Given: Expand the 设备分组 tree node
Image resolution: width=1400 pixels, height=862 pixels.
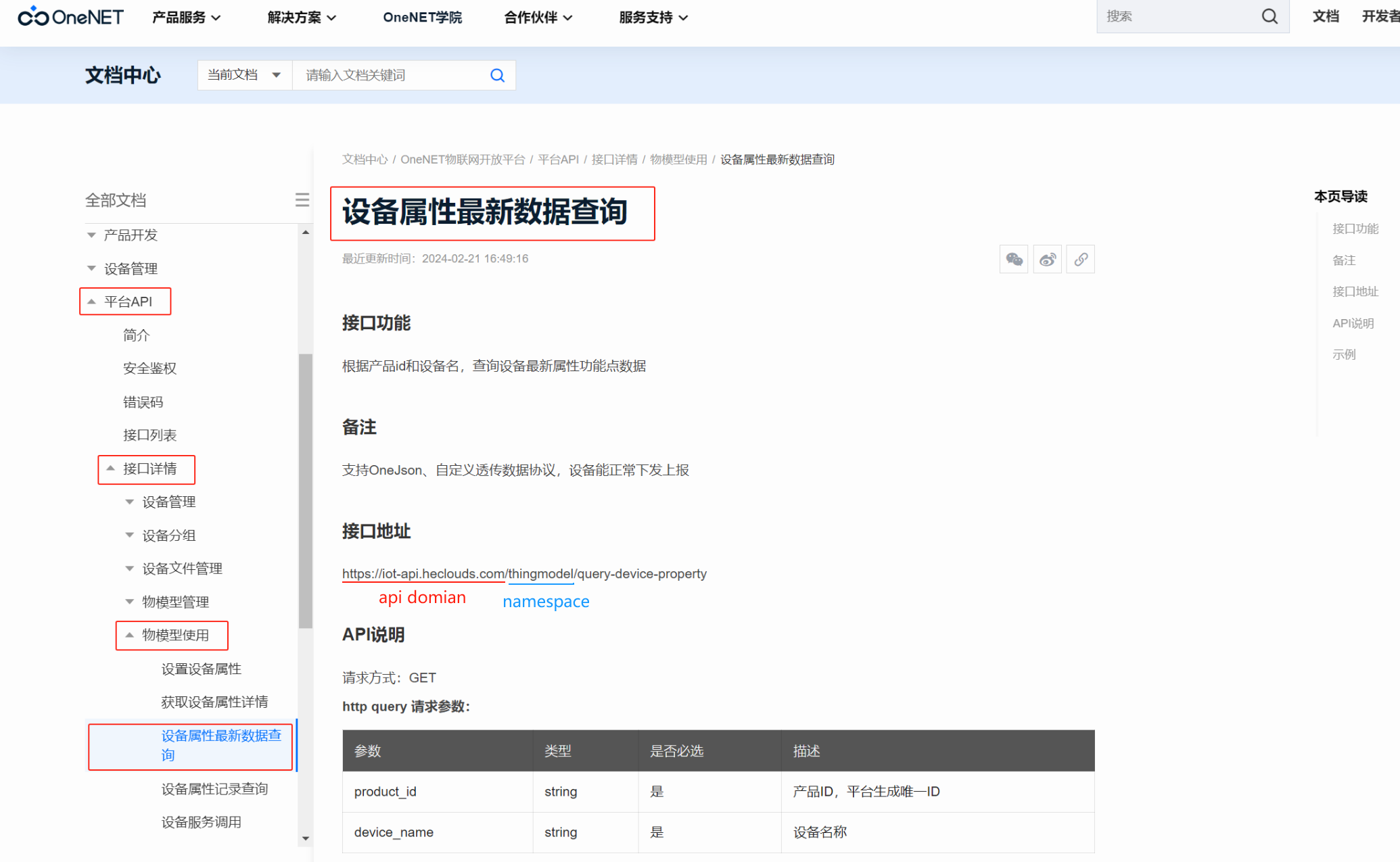Looking at the screenshot, I should 130,535.
